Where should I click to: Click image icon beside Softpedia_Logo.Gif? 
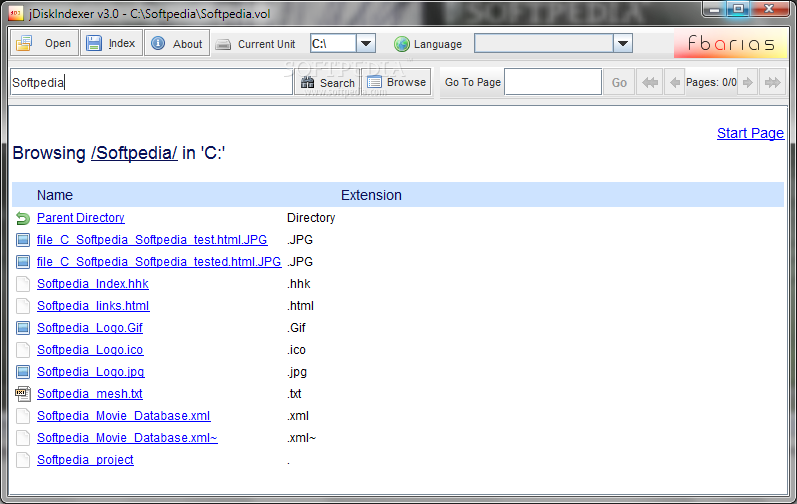coord(23,328)
